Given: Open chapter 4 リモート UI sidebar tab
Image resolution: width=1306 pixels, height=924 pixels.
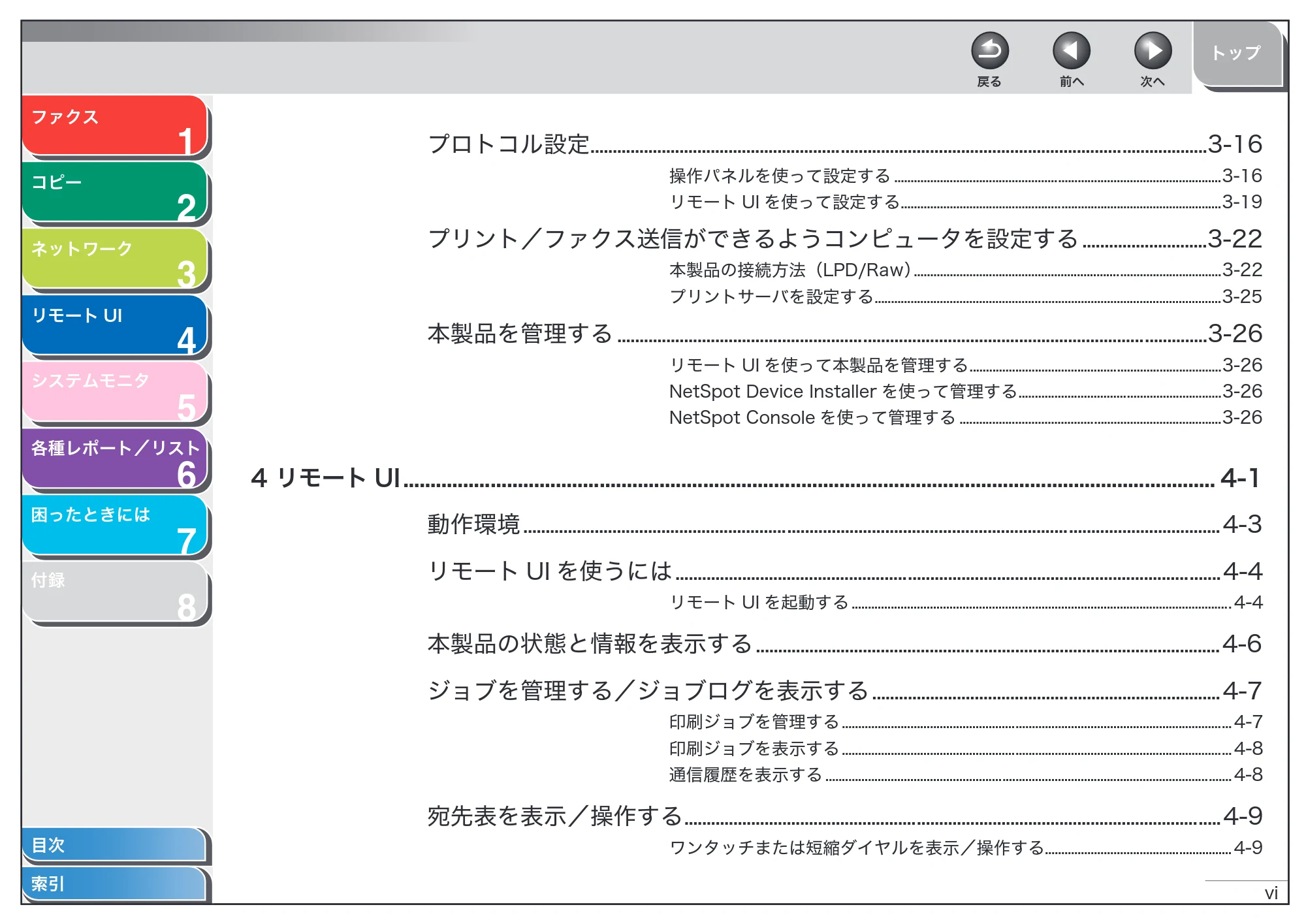Looking at the screenshot, I should tap(115, 325).
